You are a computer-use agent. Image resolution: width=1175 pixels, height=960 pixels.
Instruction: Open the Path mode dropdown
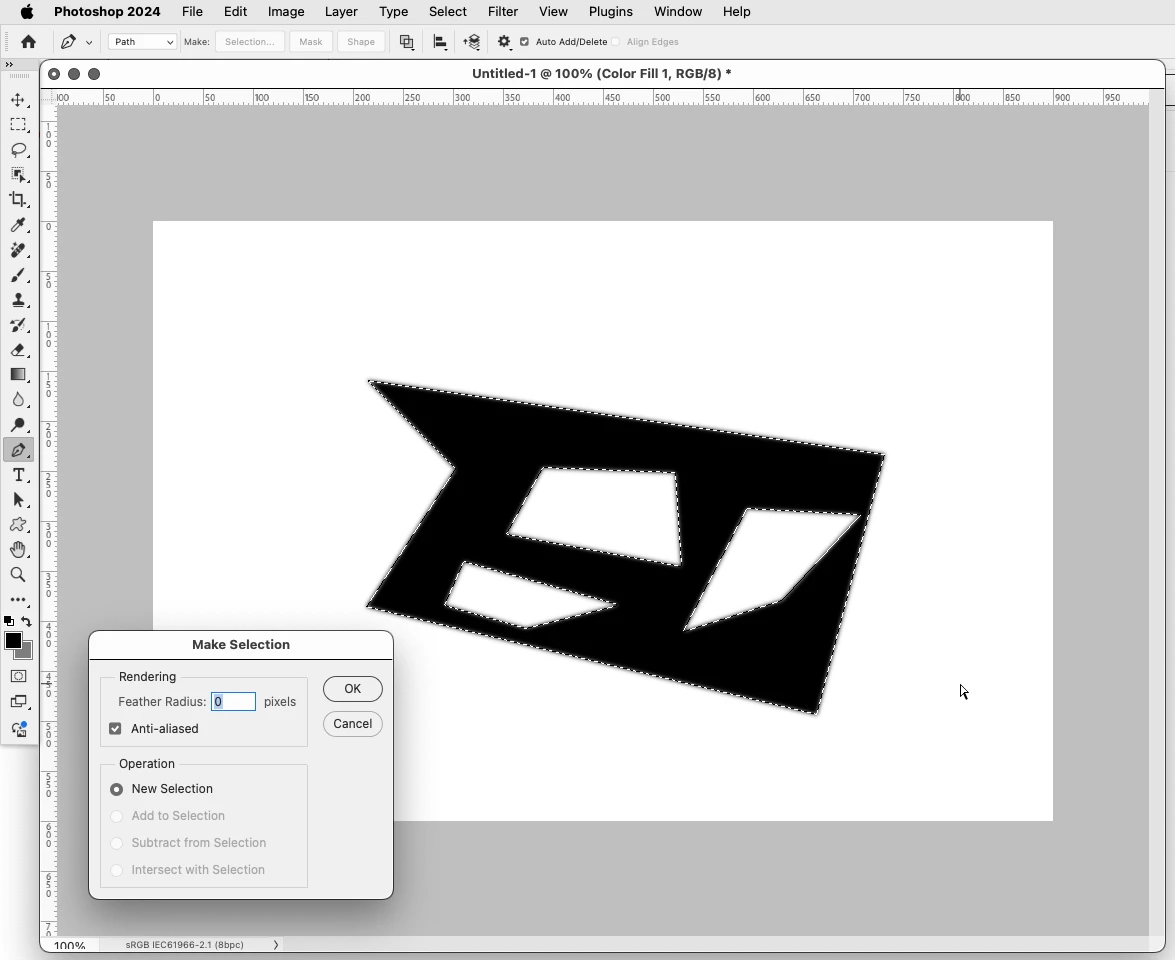tap(142, 42)
